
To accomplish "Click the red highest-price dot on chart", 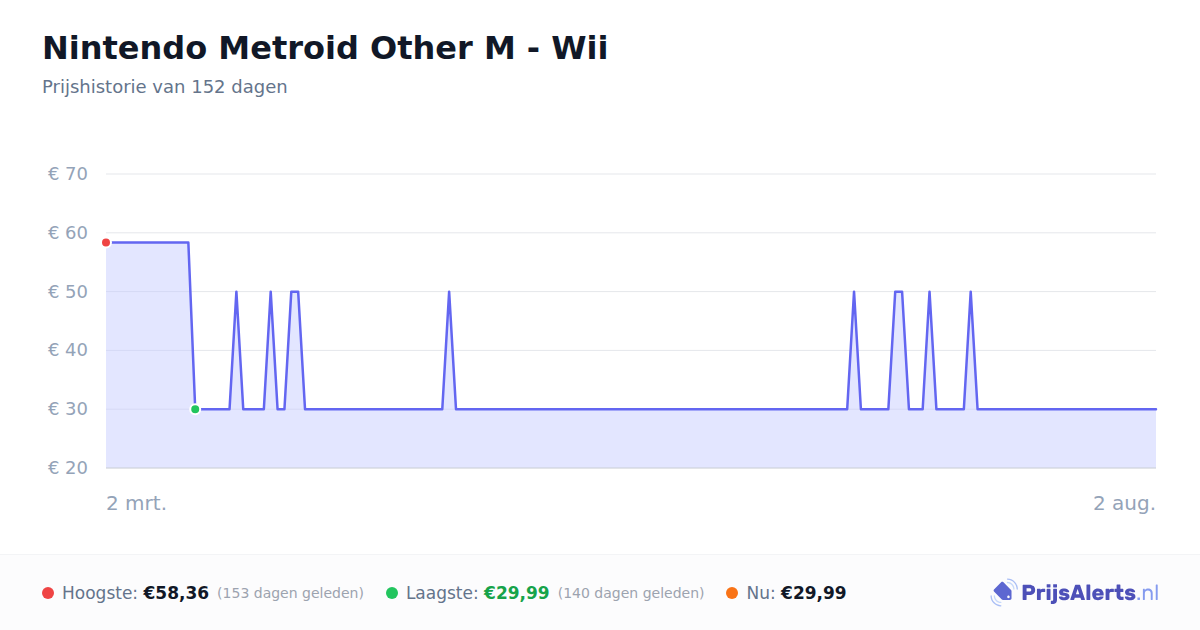I will 106,242.
